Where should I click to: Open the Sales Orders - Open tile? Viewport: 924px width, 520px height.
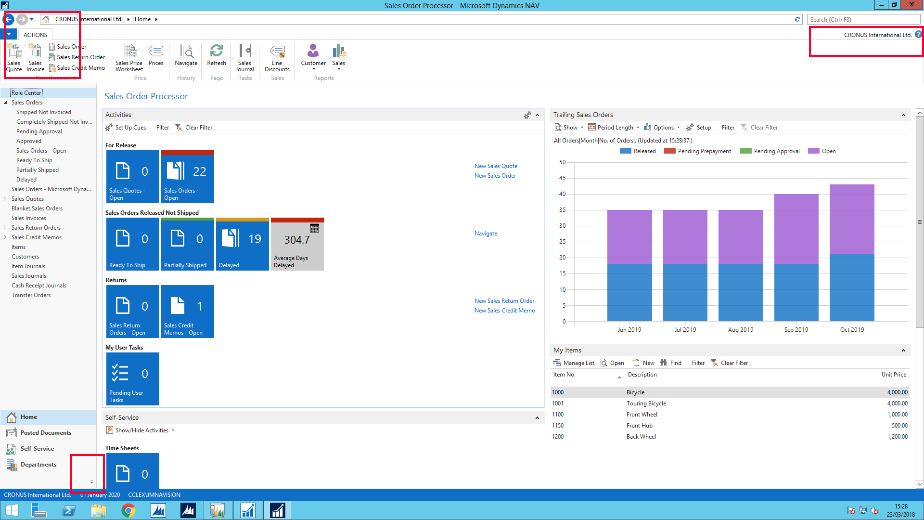(187, 178)
